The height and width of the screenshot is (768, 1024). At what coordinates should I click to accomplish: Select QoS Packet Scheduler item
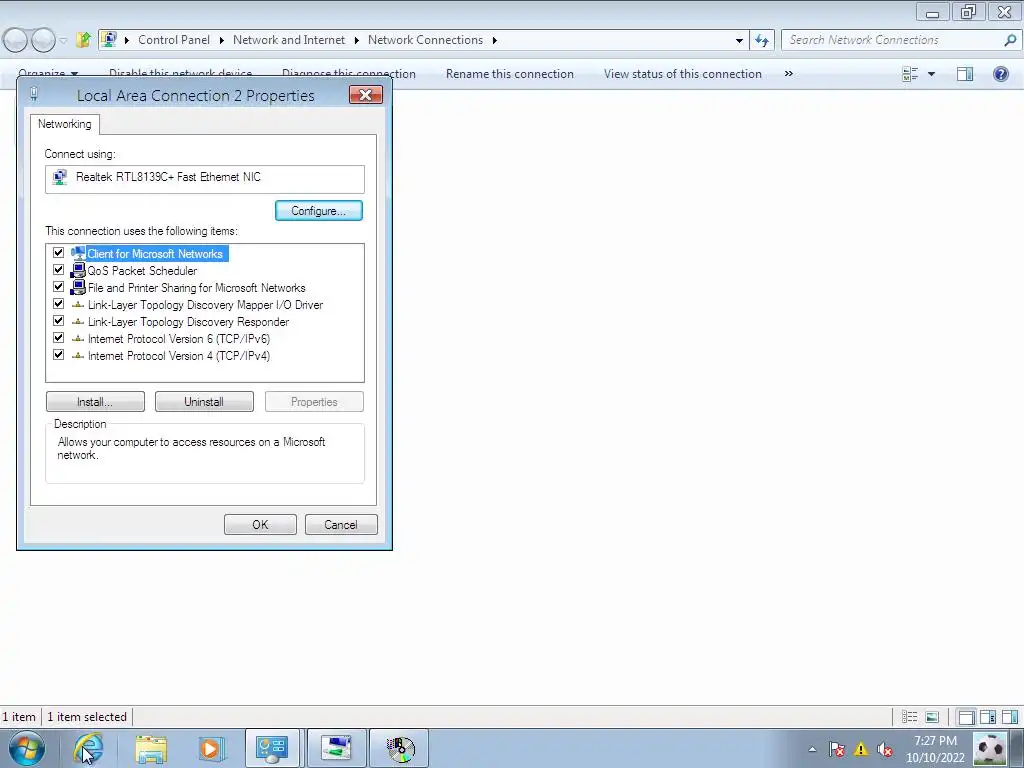[x=142, y=271]
